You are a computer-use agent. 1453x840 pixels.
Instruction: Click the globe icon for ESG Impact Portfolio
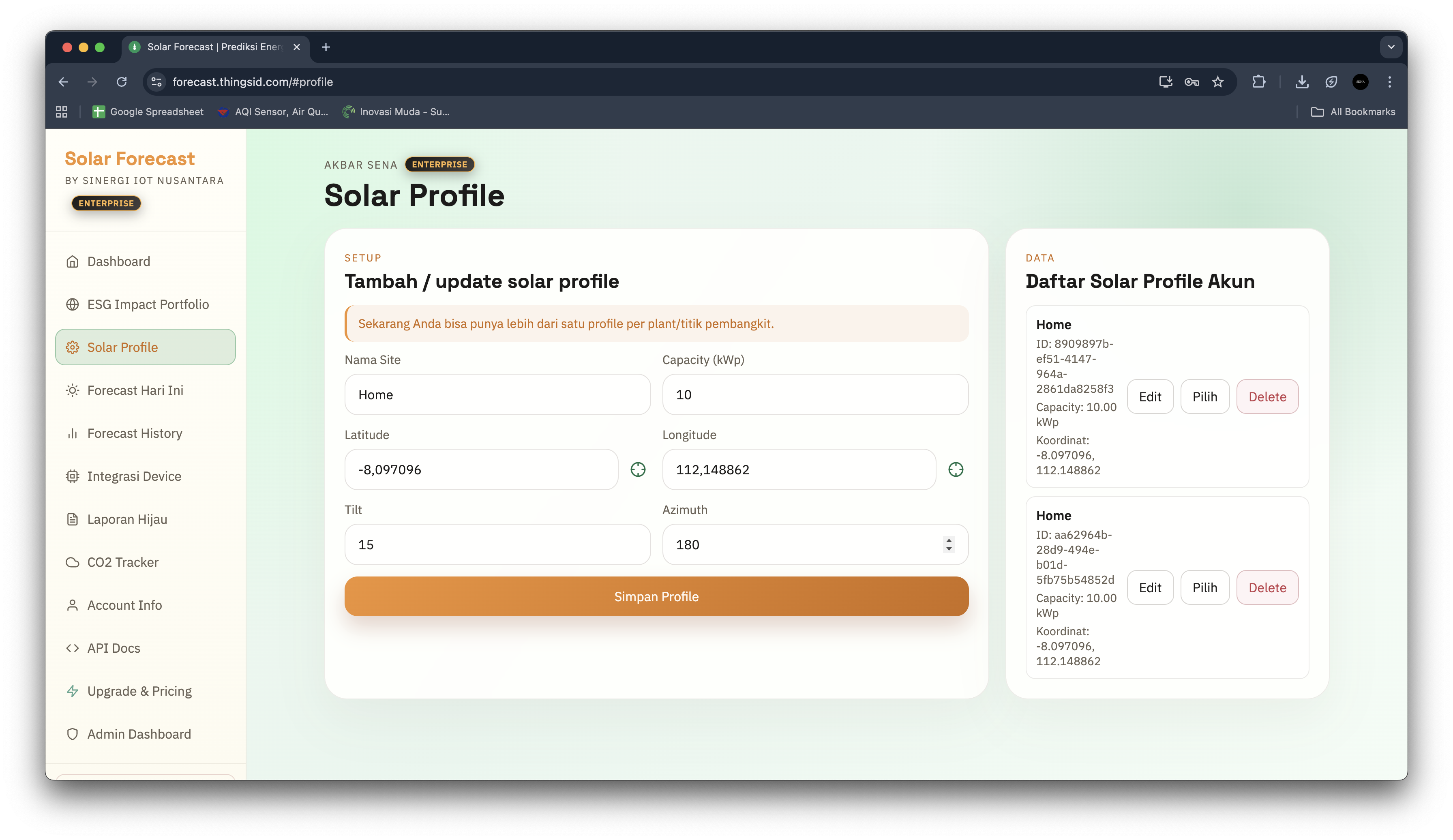tap(73, 304)
